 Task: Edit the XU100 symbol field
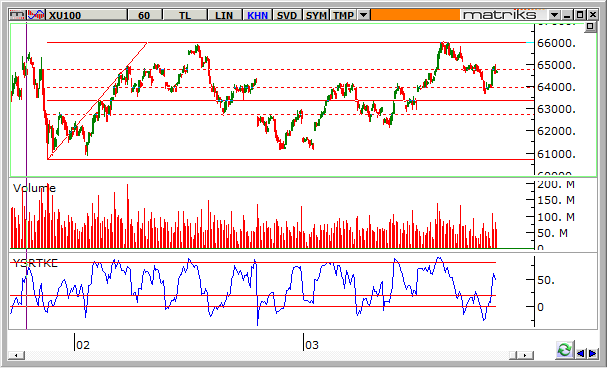point(87,15)
